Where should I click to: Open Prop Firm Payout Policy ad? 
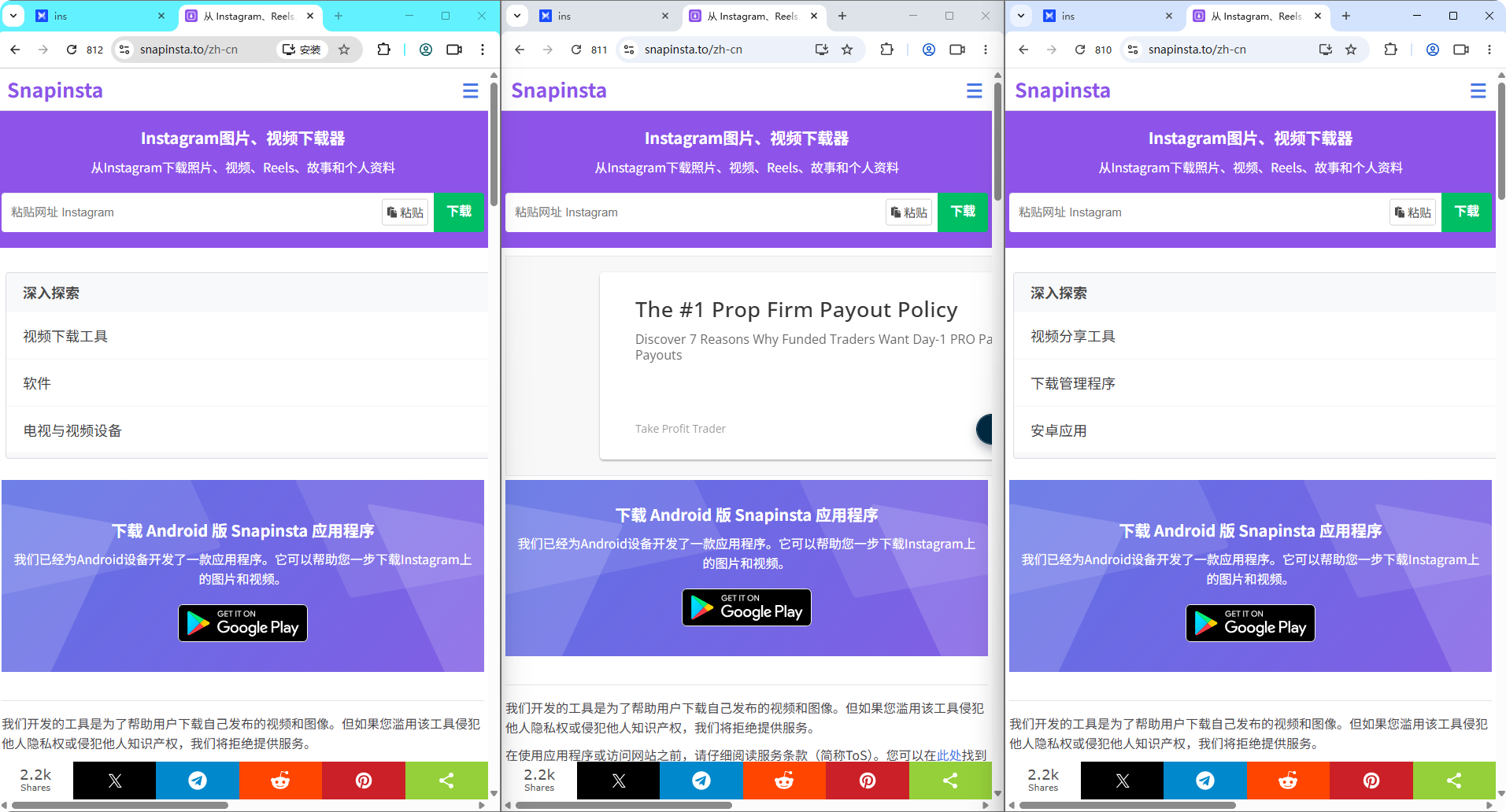coord(796,310)
